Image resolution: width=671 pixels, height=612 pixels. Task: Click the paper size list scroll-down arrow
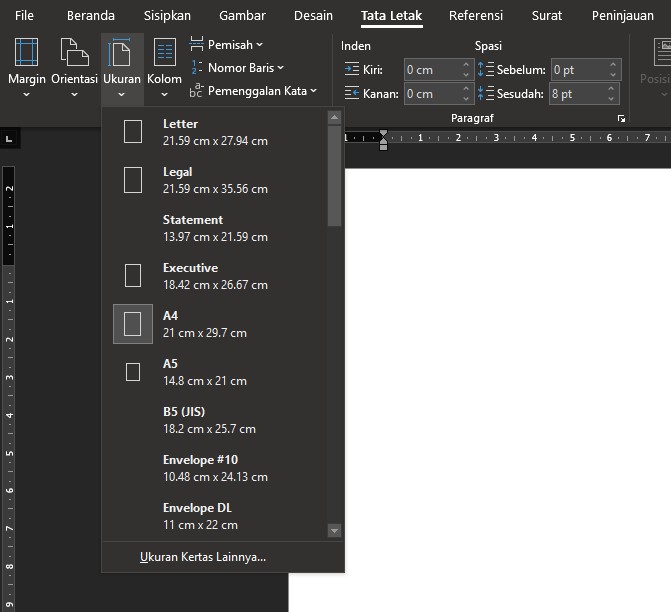click(x=334, y=531)
